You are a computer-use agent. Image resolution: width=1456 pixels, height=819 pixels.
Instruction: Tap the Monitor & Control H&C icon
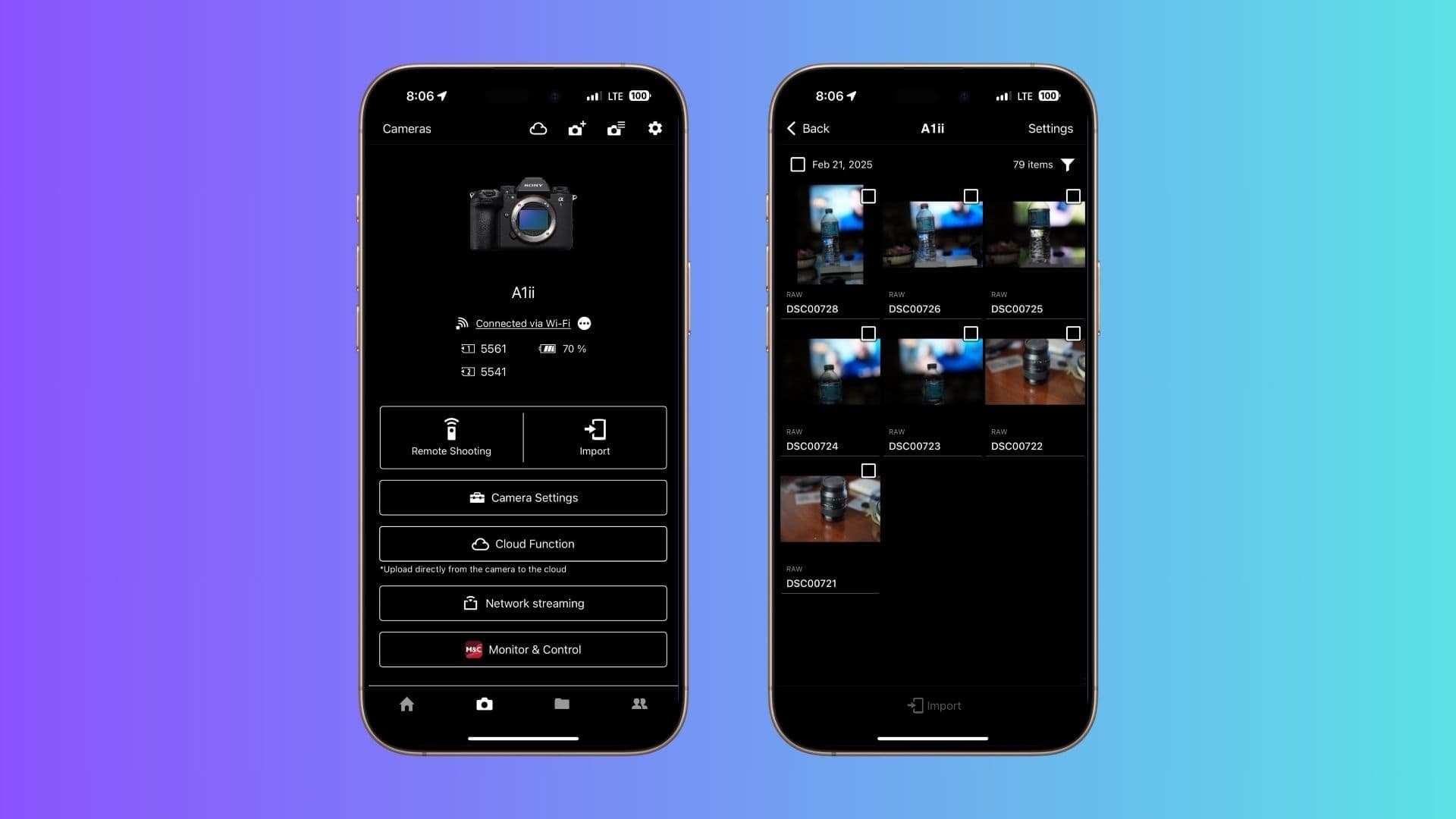pyautogui.click(x=472, y=649)
